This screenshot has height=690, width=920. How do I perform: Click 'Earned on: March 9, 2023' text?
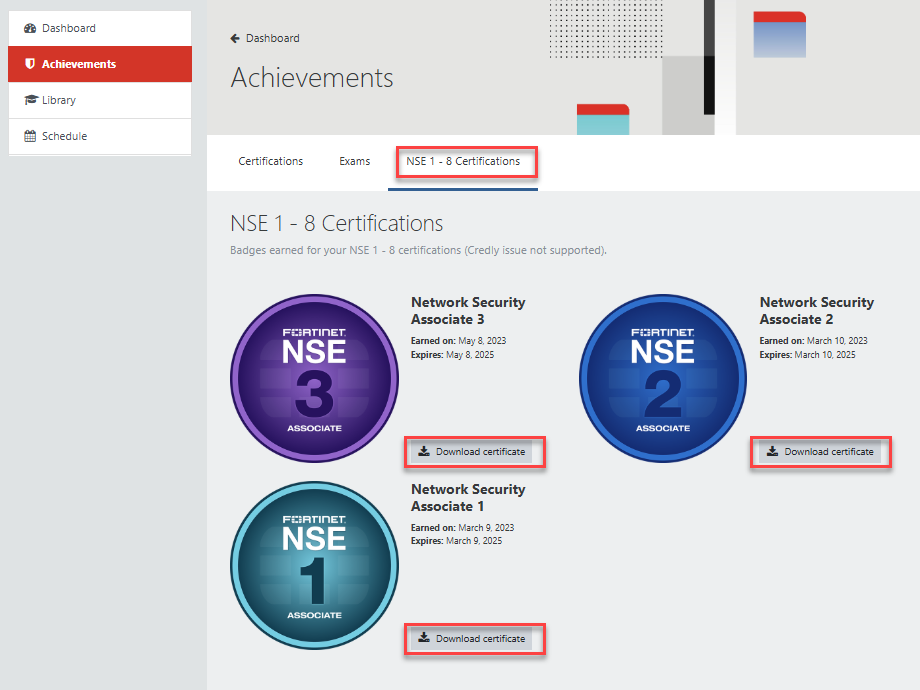(x=462, y=528)
